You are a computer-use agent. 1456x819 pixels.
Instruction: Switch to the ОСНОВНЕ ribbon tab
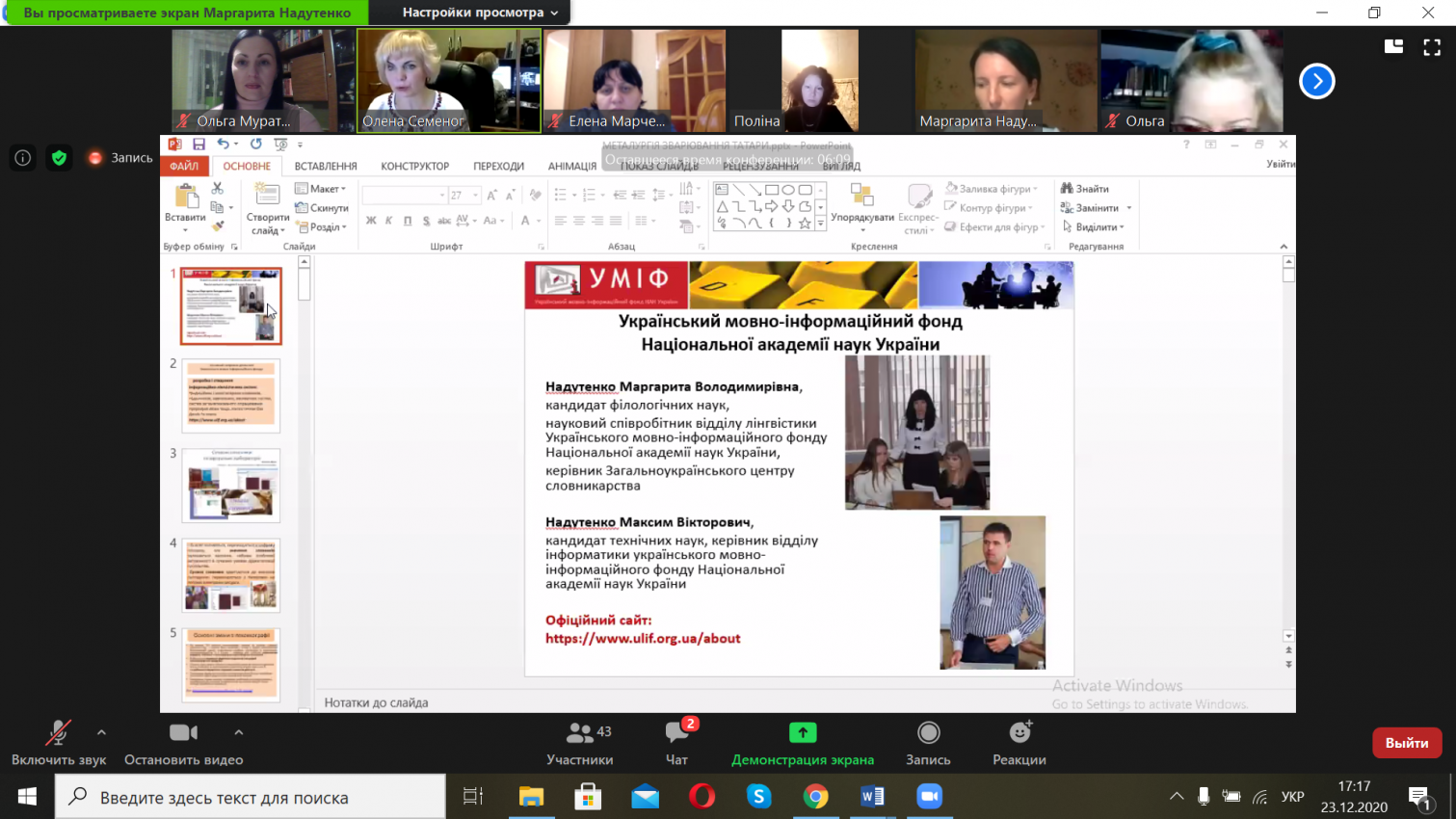tap(247, 166)
